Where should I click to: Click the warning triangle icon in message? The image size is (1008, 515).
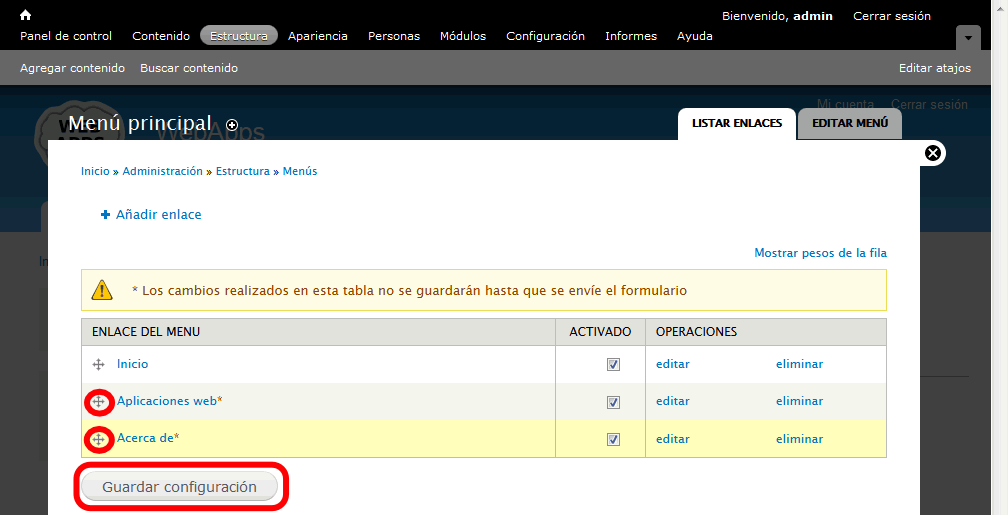click(x=102, y=290)
